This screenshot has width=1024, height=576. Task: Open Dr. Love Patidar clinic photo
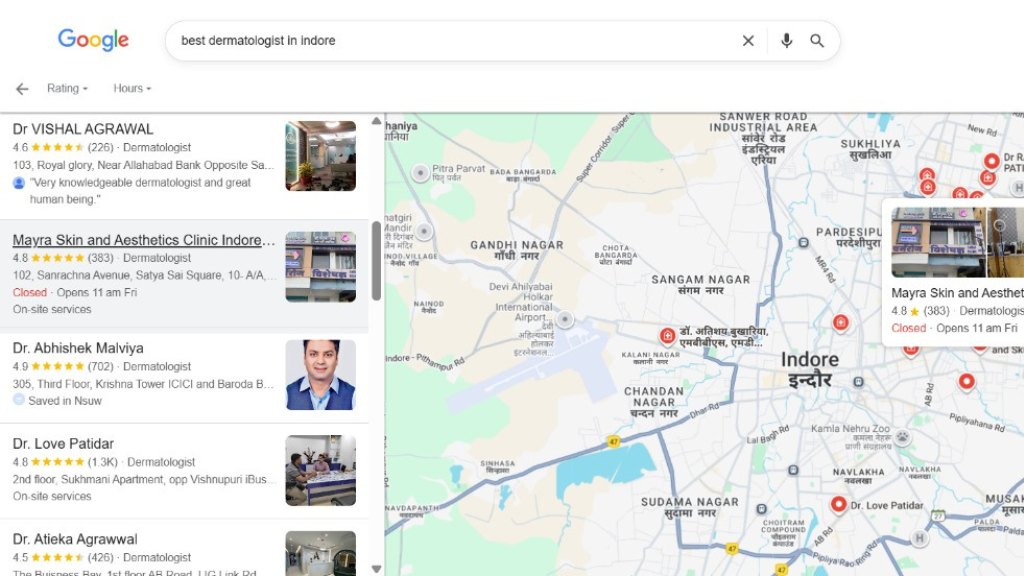320,470
